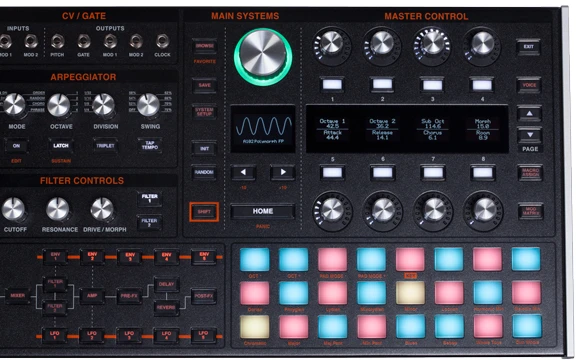Click the Sub Oct encoder knob above button 3
The height and width of the screenshot is (360, 576).
433,44
